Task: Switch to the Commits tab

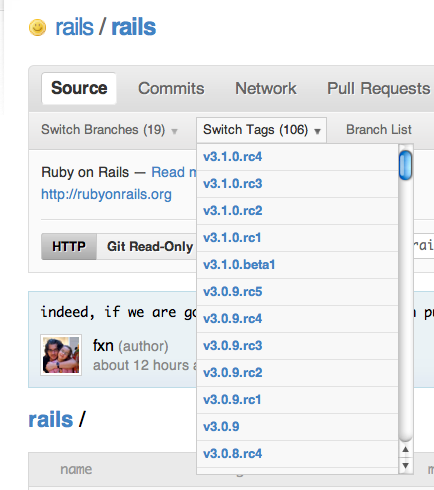Action: (x=171, y=89)
